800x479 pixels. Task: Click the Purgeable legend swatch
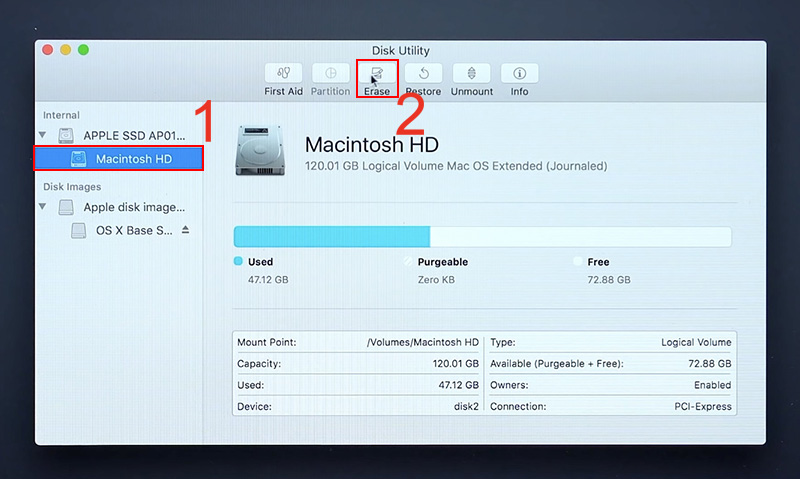408,261
